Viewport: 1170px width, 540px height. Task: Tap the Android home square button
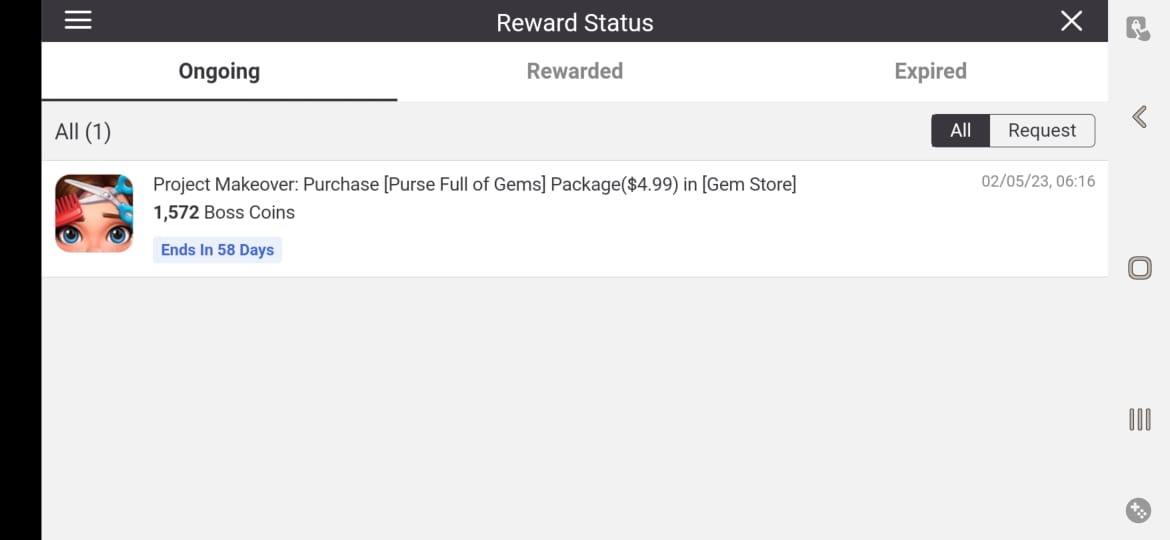coord(1139,268)
